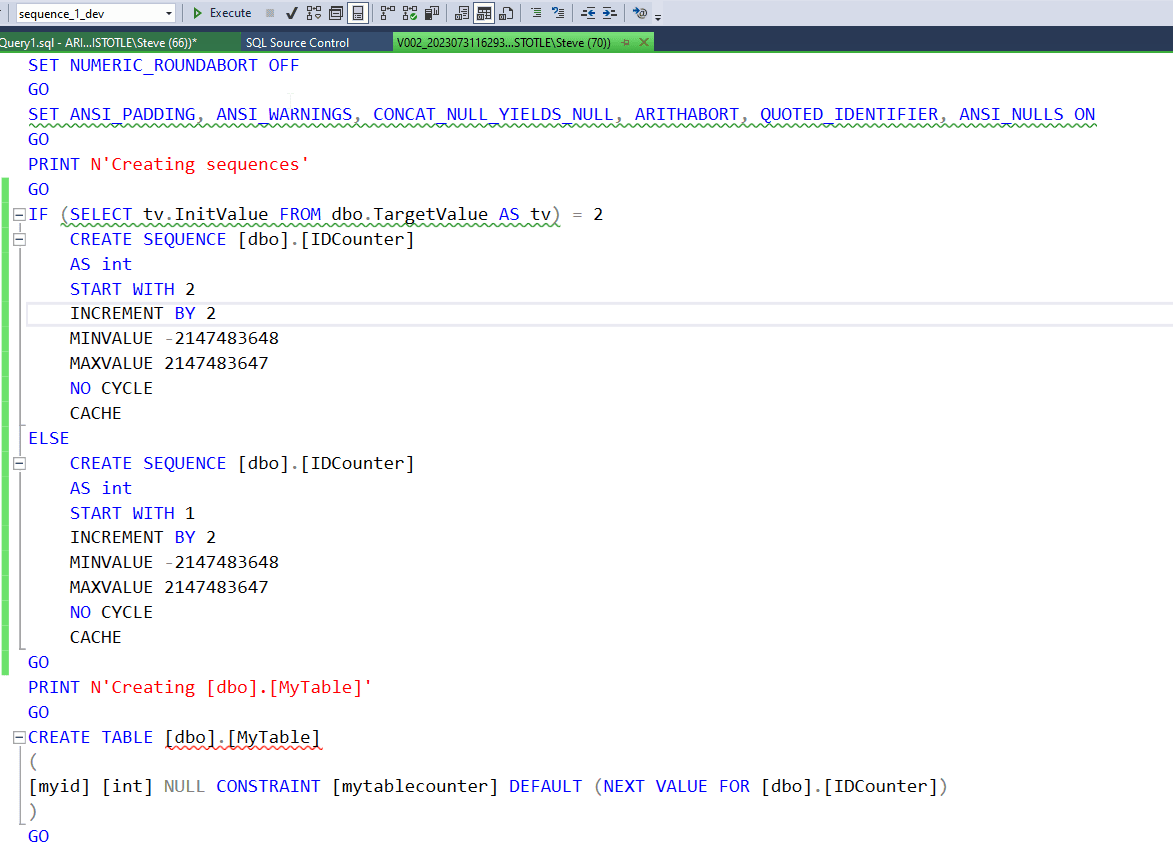Click the CACHE line above ELSE
The width and height of the screenshot is (1173, 850).
(95, 414)
